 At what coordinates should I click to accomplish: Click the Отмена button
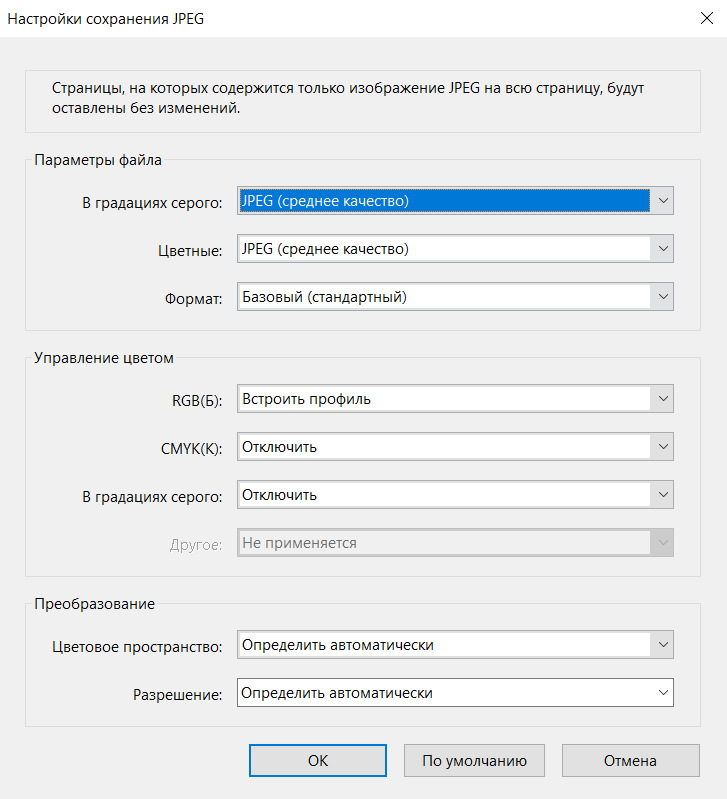pos(630,761)
